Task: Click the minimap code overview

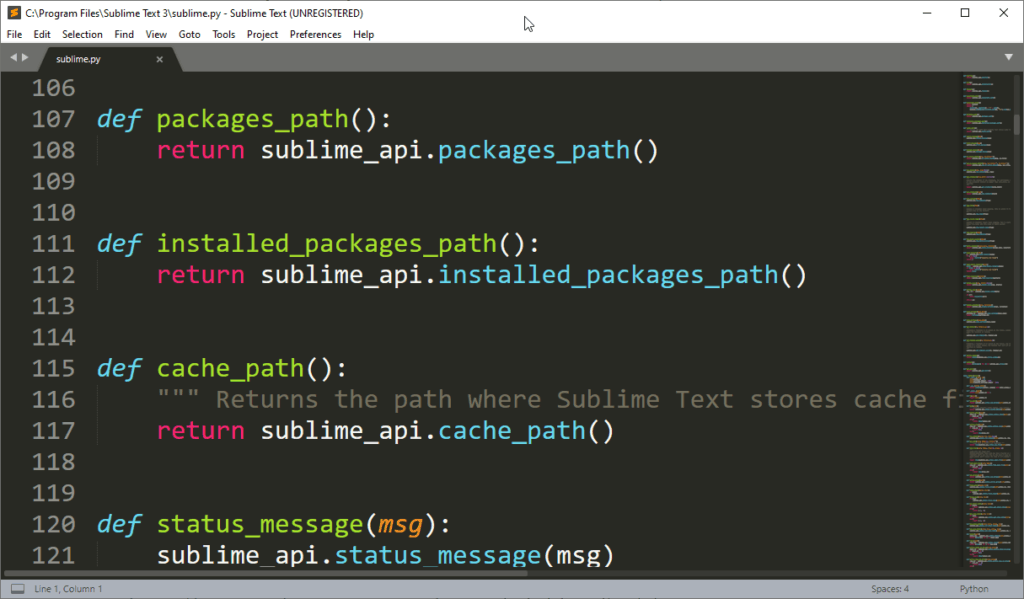Action: pos(986,320)
